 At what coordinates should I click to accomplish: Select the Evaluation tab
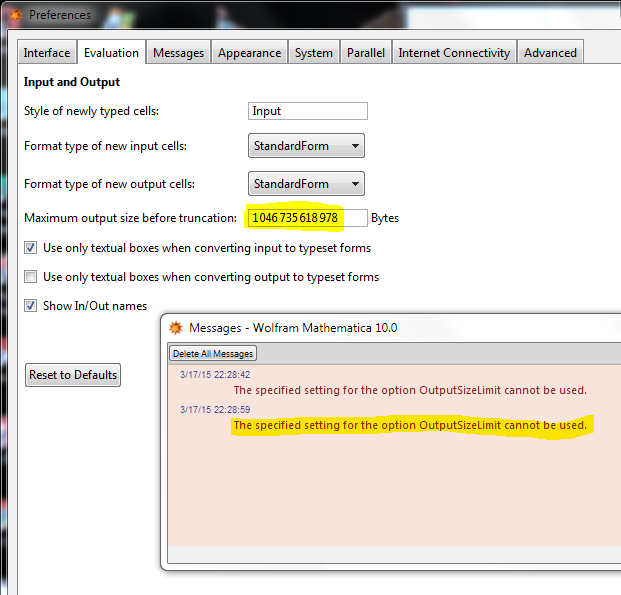(x=111, y=53)
